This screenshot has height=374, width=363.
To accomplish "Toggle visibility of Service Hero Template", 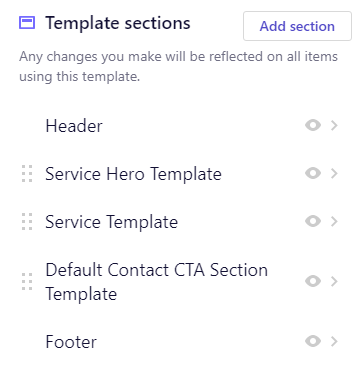I will coord(313,173).
